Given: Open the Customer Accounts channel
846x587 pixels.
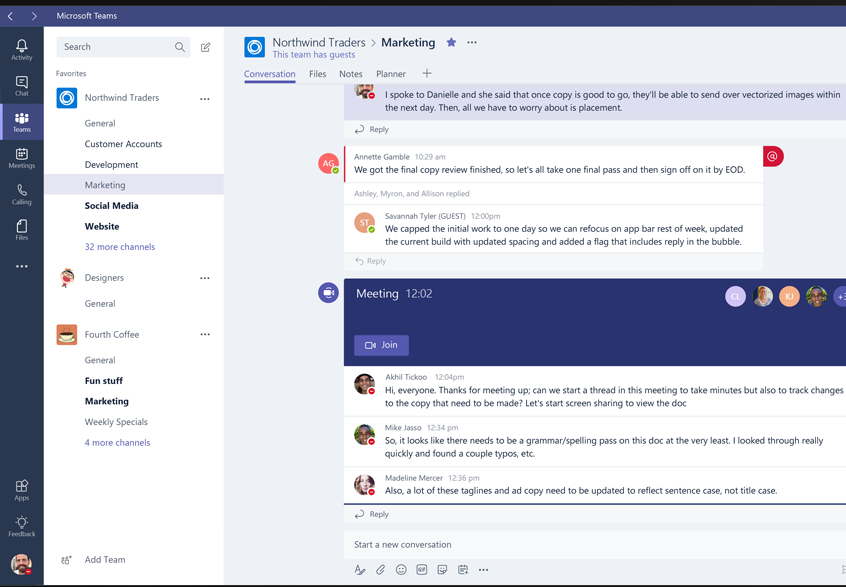Looking at the screenshot, I should click(x=123, y=144).
